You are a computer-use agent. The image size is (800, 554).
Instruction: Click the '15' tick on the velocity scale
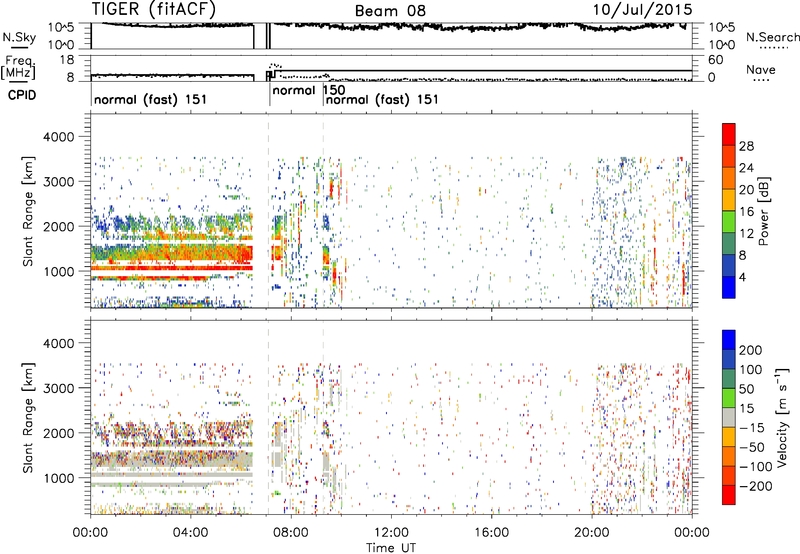746,409
